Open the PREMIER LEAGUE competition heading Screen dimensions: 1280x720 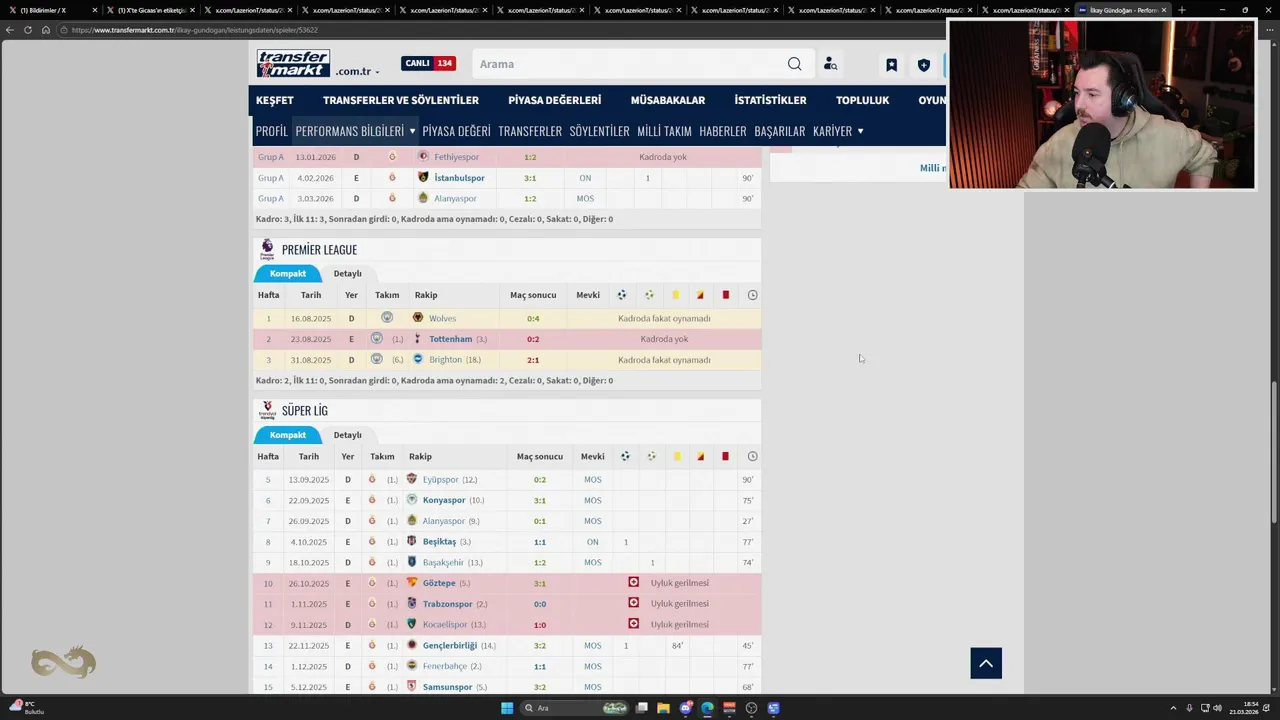click(319, 250)
